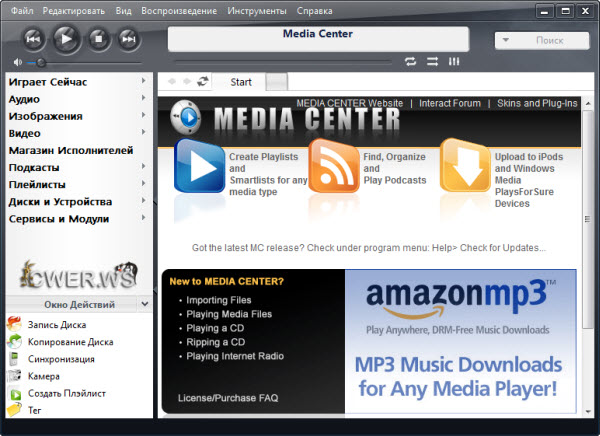
Task: Click the Create Playlists and Smartlists text
Action: click(268, 174)
